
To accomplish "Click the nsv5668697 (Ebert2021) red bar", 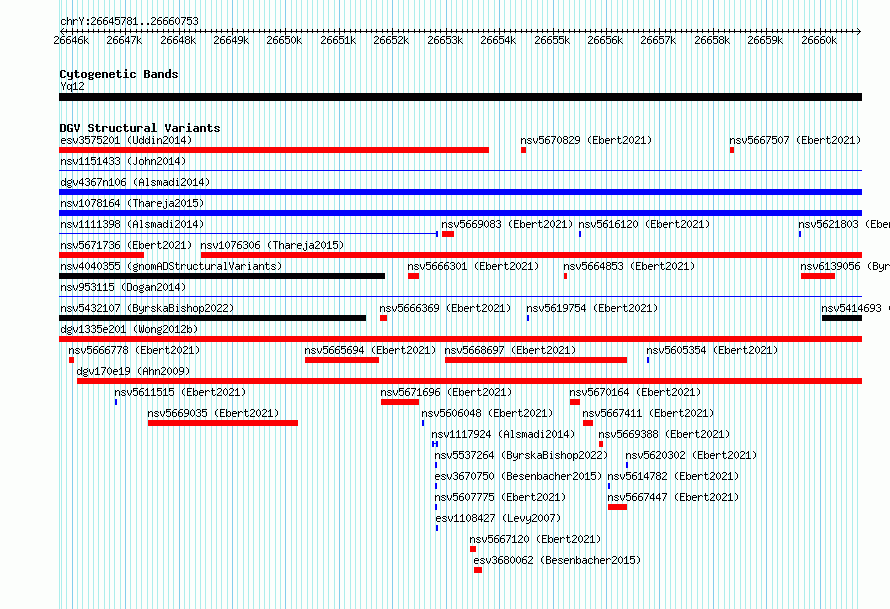I will click(x=536, y=360).
